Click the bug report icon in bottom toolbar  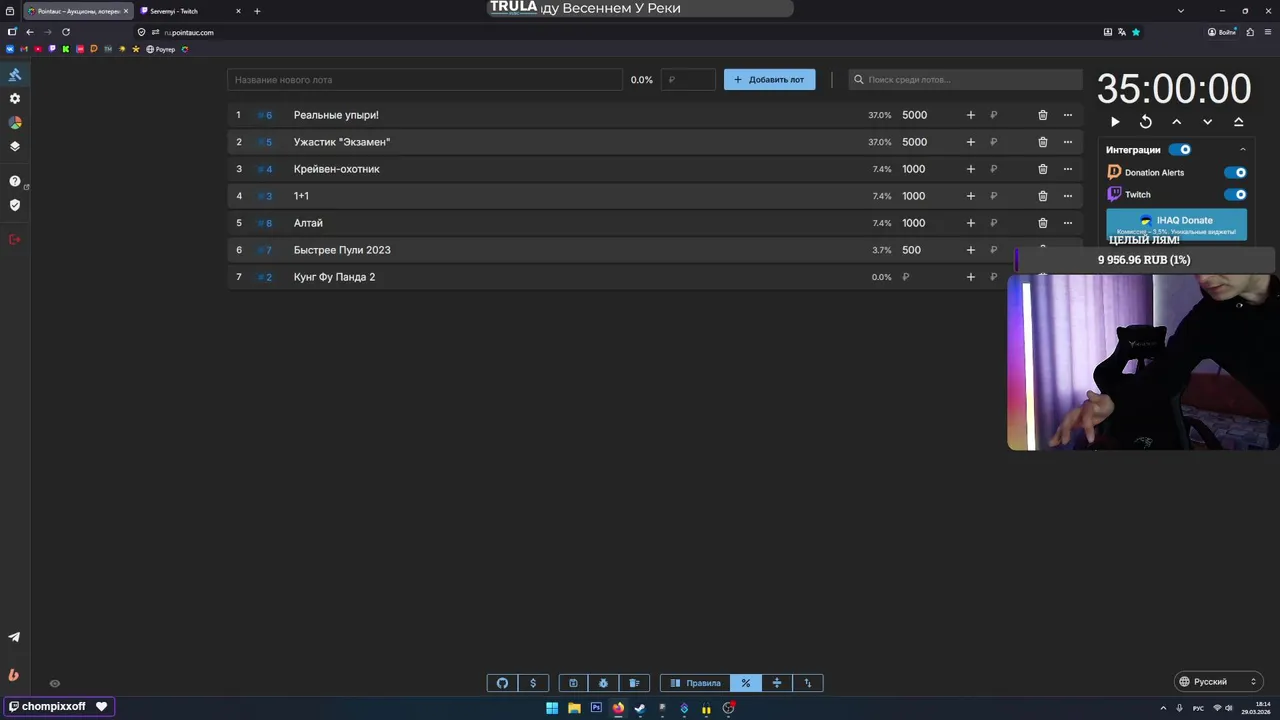604,683
